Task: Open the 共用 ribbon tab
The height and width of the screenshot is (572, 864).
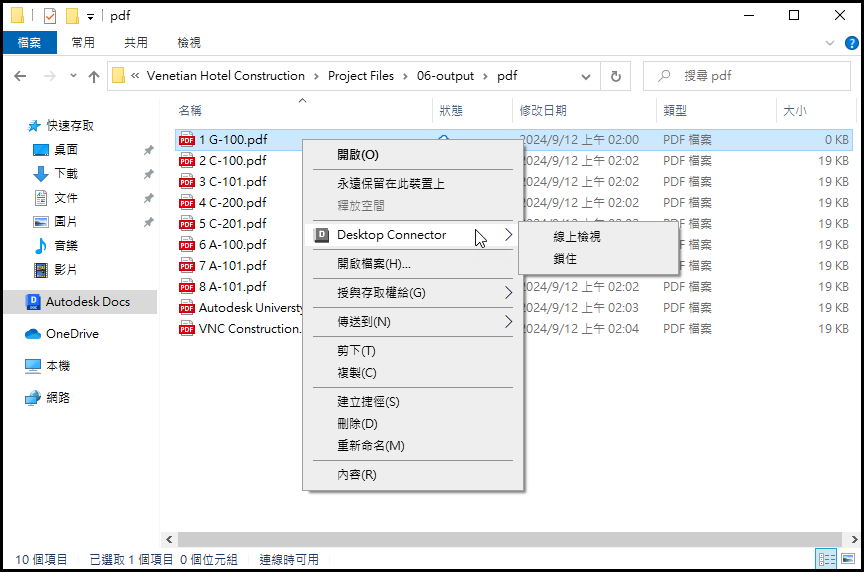Action: click(x=136, y=43)
